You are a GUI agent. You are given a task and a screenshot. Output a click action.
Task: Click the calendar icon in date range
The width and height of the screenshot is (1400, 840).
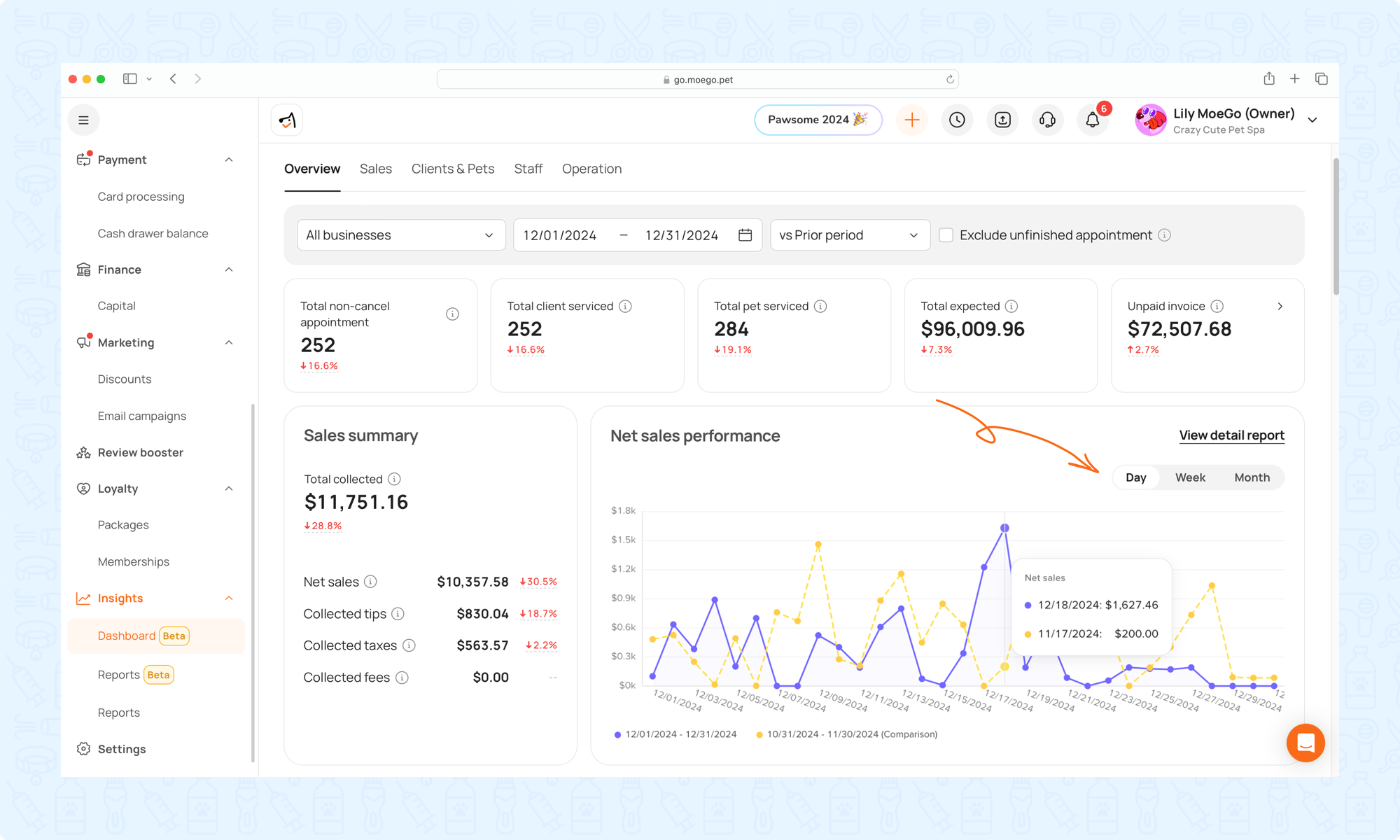pyautogui.click(x=745, y=235)
